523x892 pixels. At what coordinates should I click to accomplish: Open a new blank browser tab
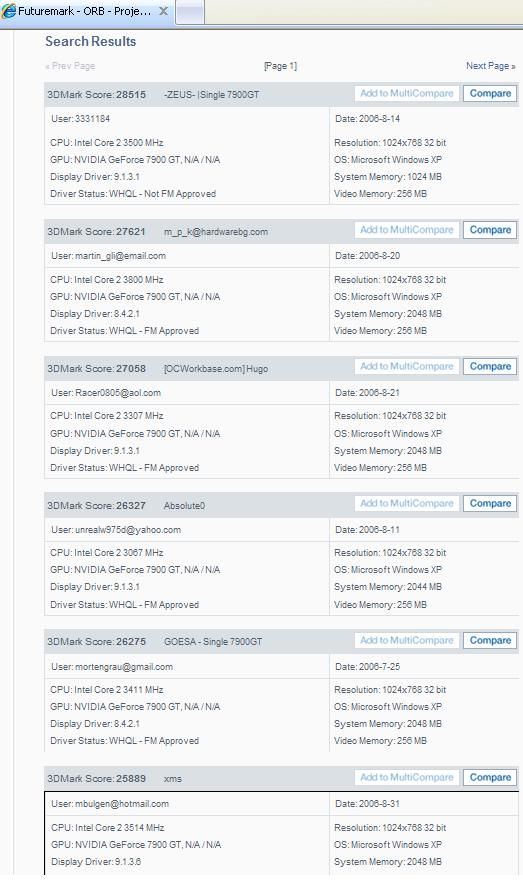click(x=190, y=11)
